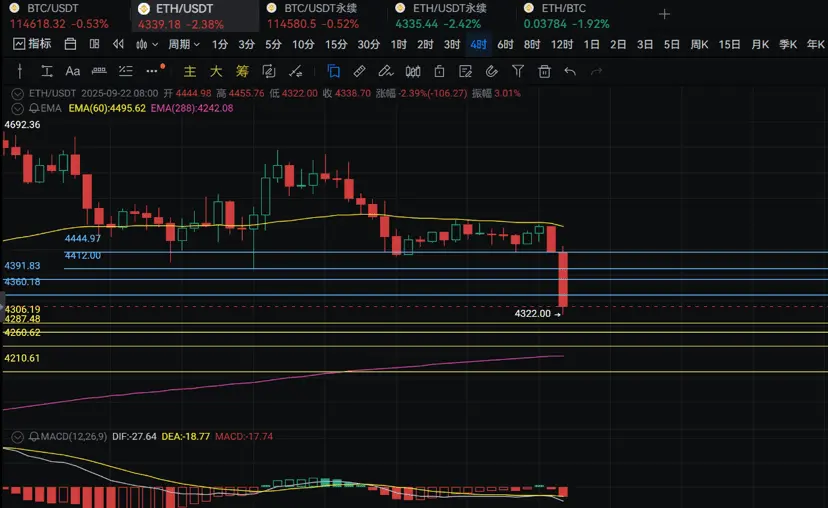The image size is (828, 508).
Task: Click the EMA(60):4495.62 label
Action: 107,108
